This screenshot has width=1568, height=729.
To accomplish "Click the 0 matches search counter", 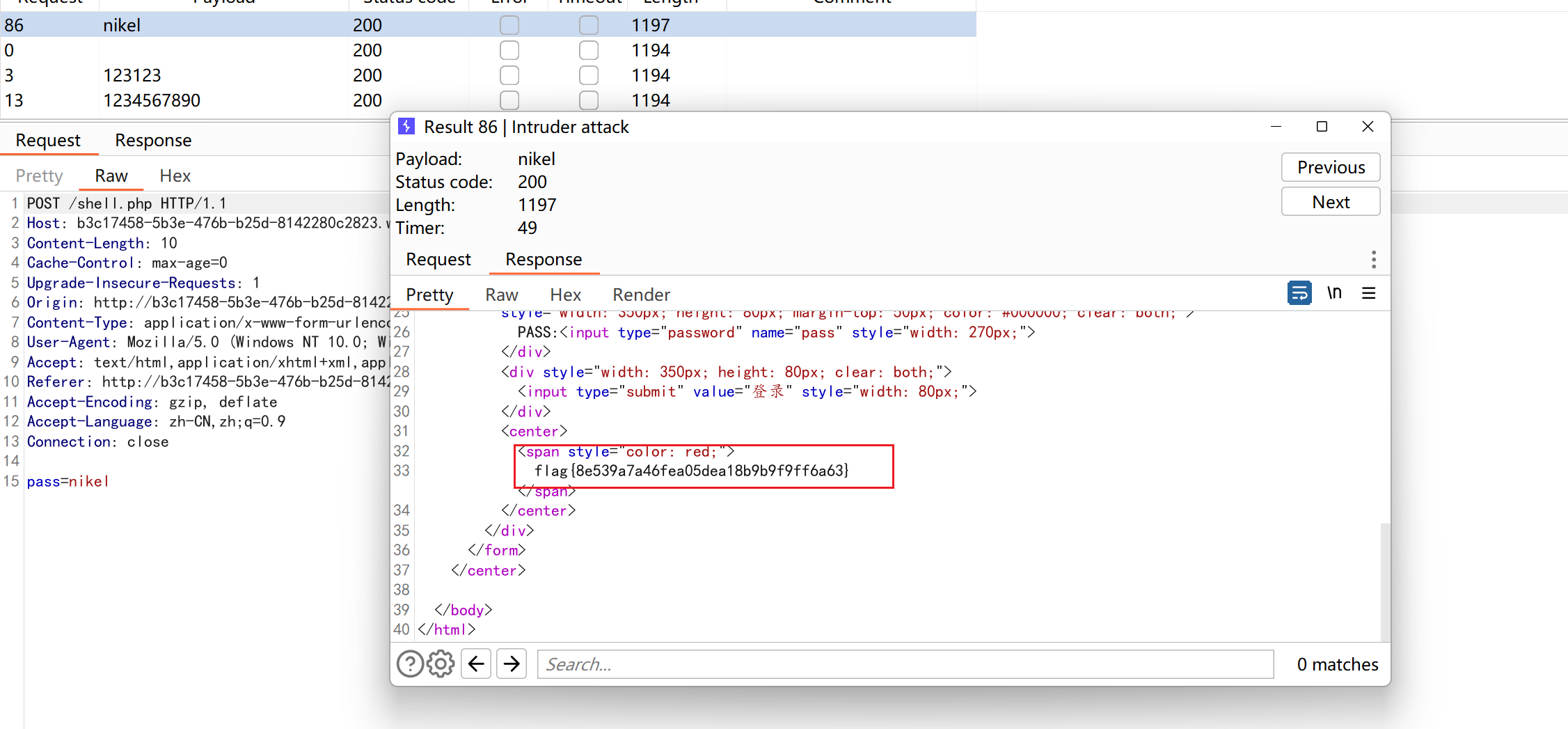I will (1337, 664).
